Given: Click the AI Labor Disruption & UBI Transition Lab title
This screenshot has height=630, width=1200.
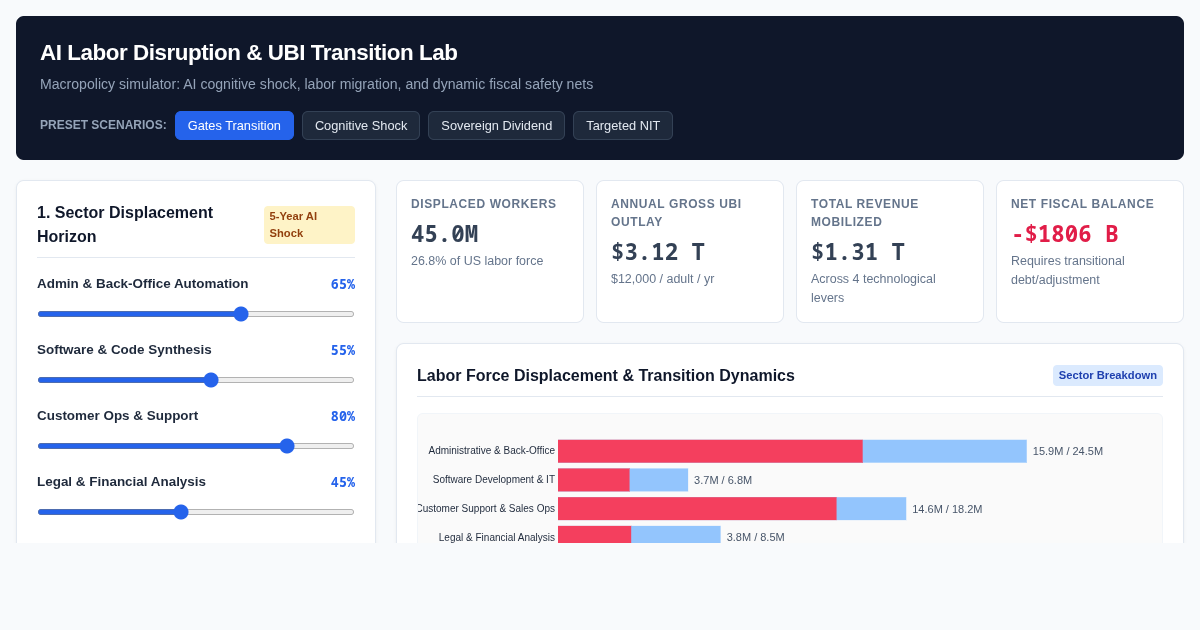Looking at the screenshot, I should pos(249,53).
